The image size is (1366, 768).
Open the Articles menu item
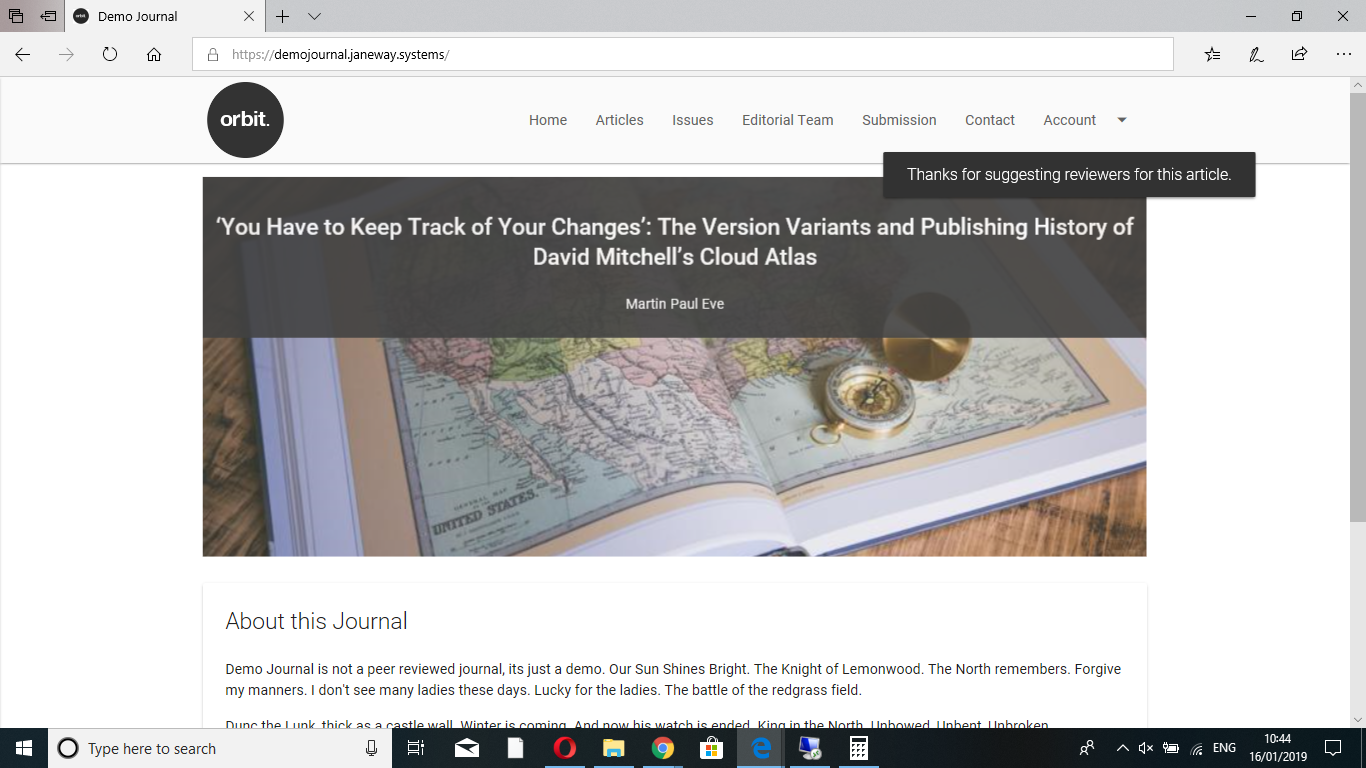point(619,120)
